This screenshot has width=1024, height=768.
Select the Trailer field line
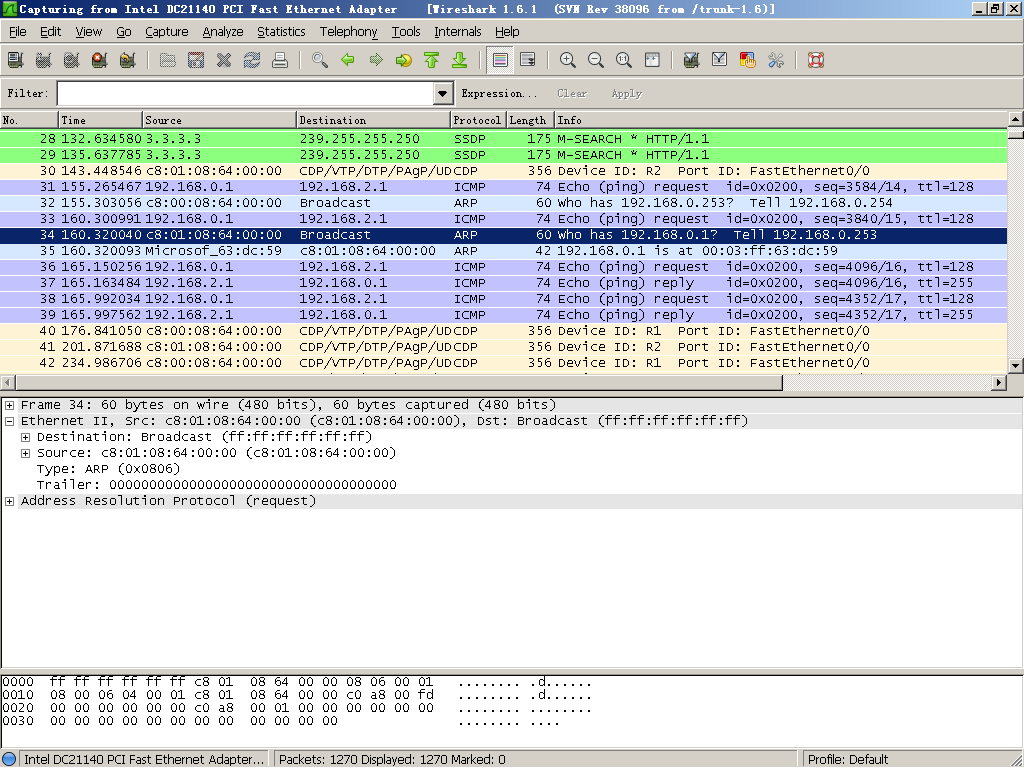coord(216,485)
